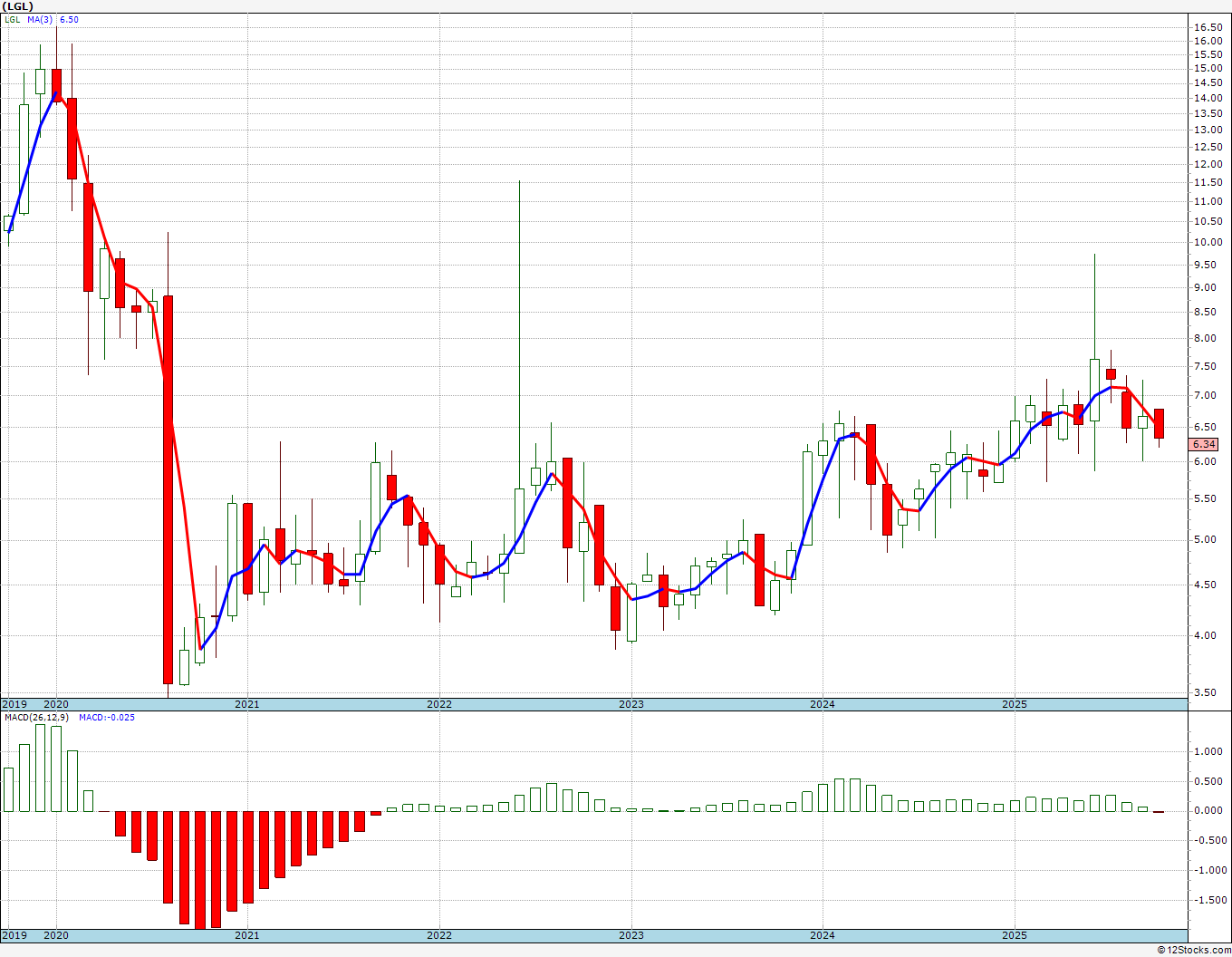This screenshot has height=957, width=1232.
Task: Click the -1.500 MACD axis label
Action: coord(1207,900)
